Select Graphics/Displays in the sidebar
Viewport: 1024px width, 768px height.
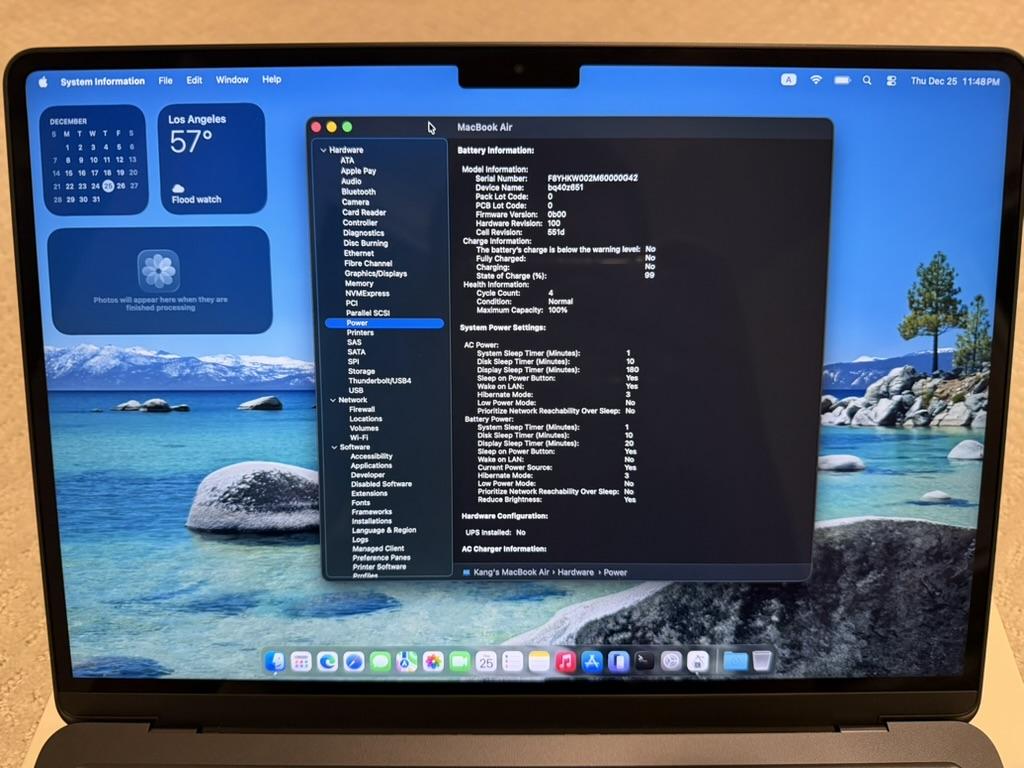(376, 274)
